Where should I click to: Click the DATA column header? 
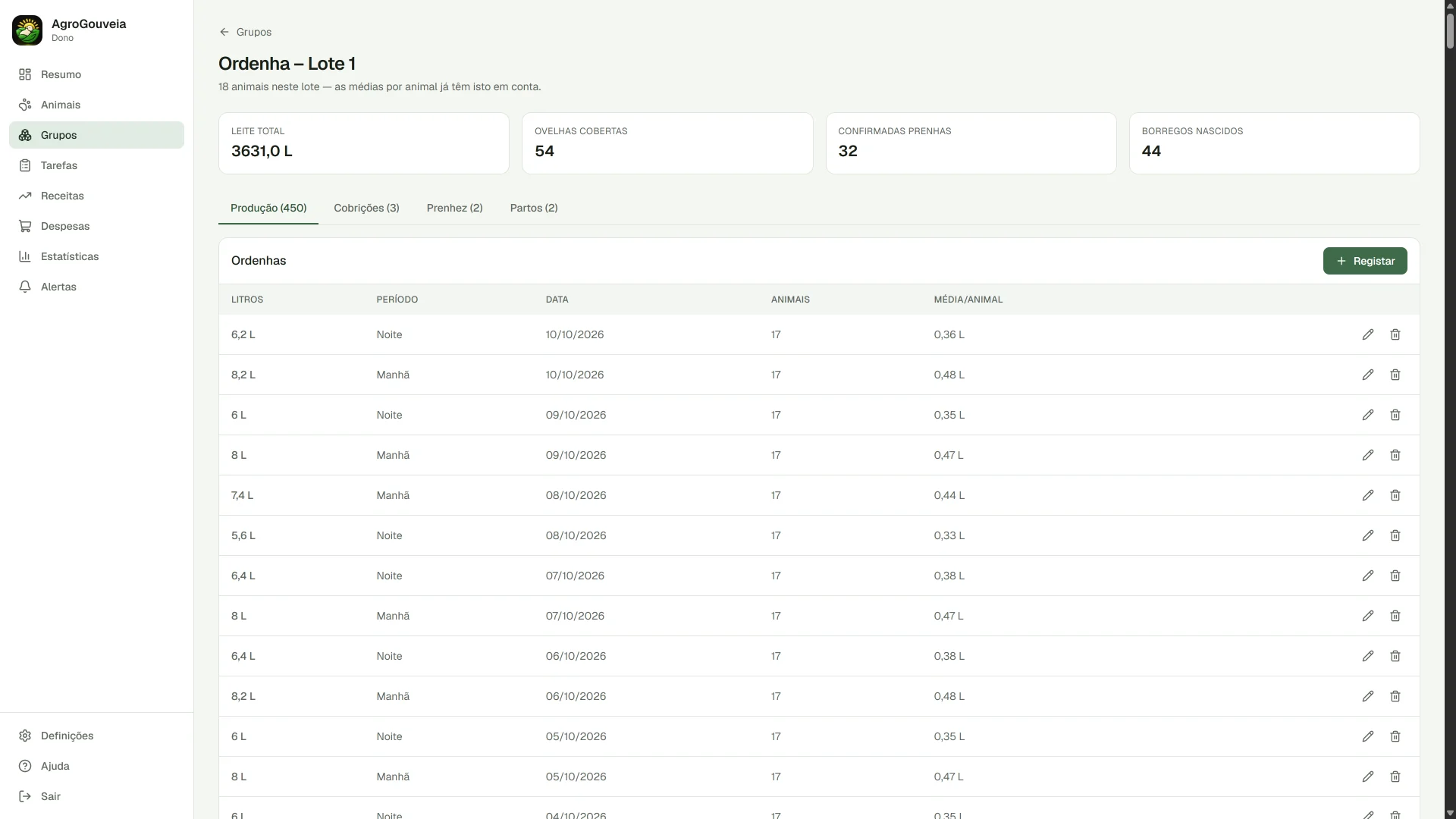[557, 300]
